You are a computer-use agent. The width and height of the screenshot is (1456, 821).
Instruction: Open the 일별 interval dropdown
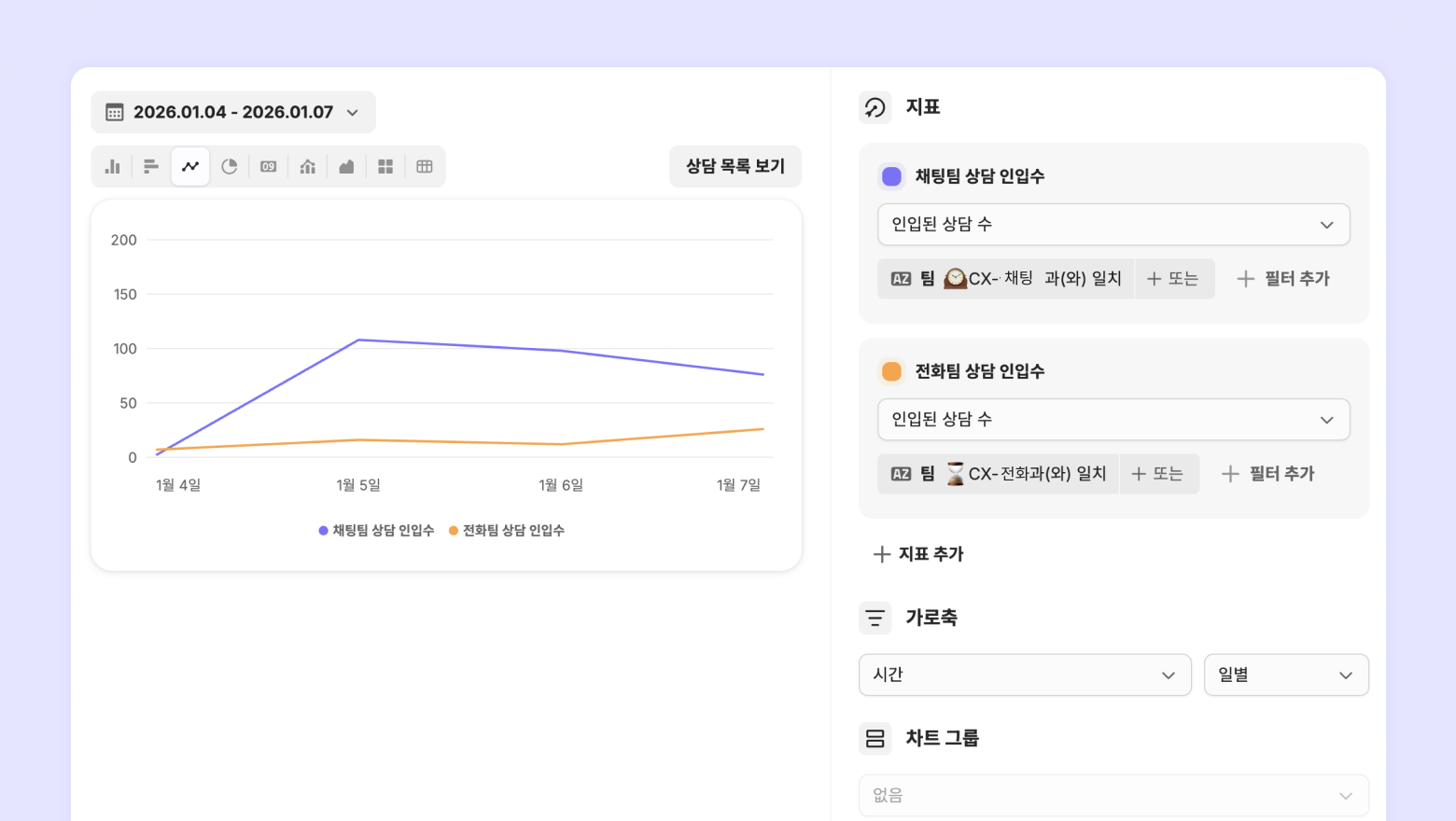(1286, 675)
